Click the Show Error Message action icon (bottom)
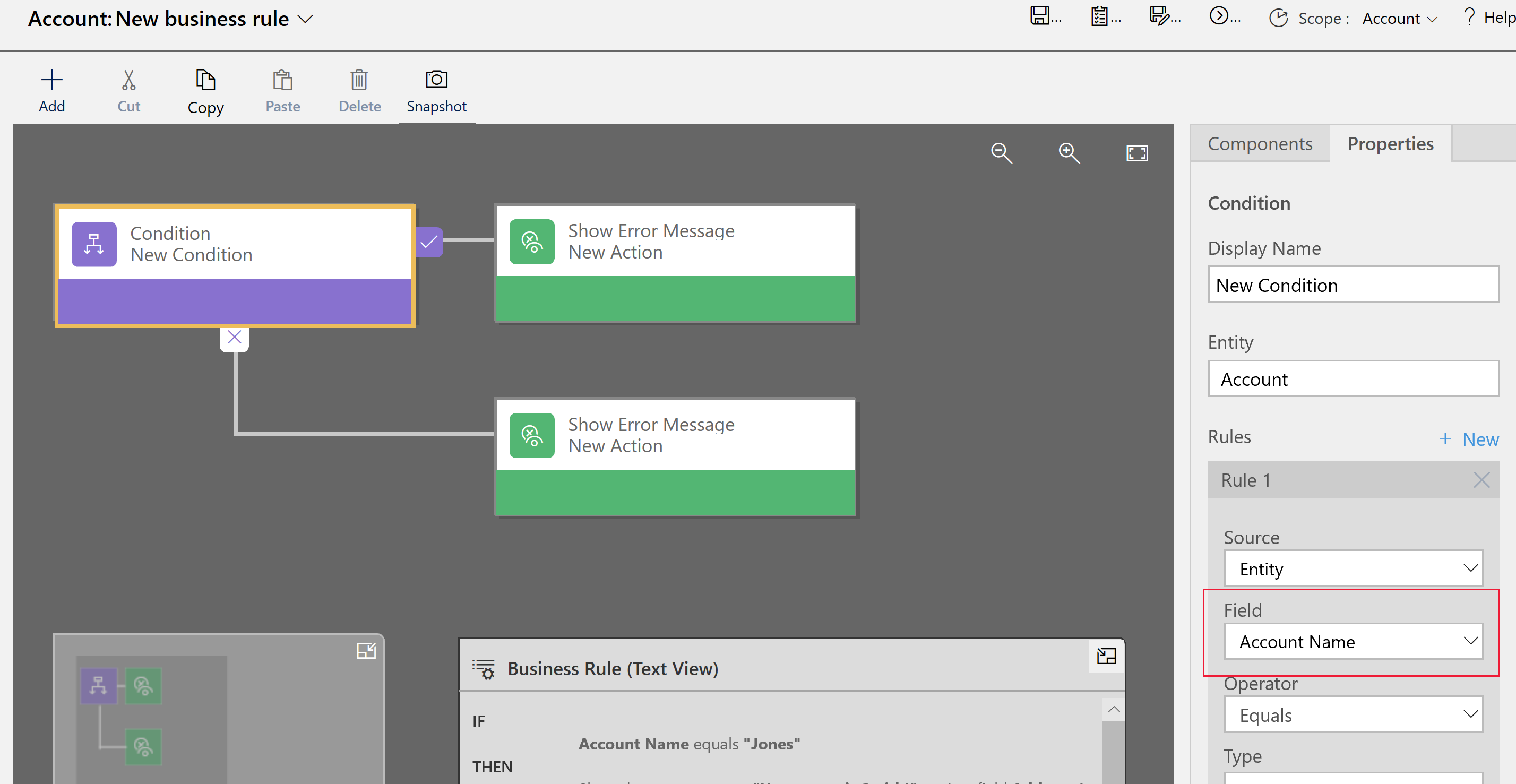The image size is (1516, 784). tap(530, 436)
